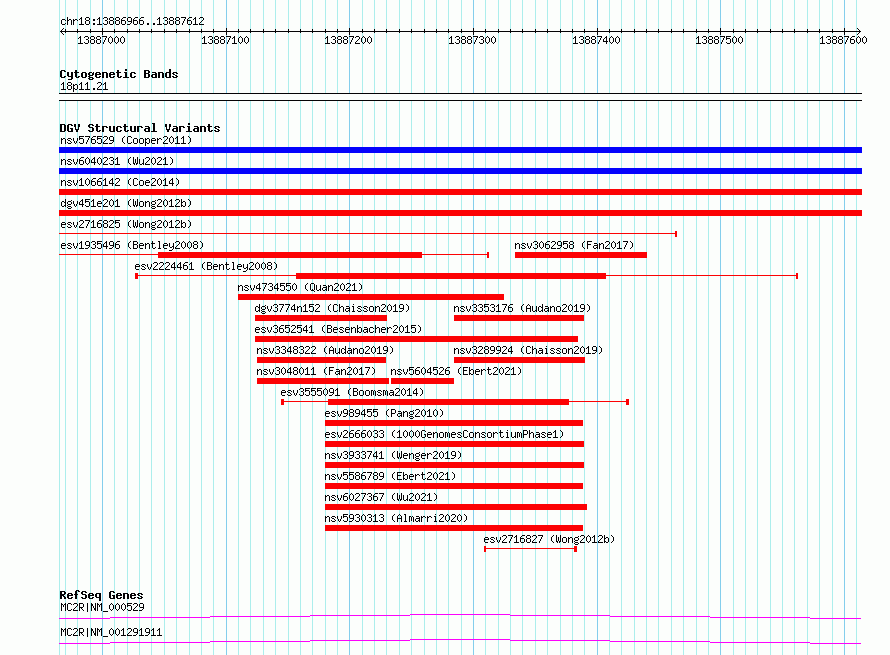Open the MC2R|NM_001291911 gene label

click(111, 632)
